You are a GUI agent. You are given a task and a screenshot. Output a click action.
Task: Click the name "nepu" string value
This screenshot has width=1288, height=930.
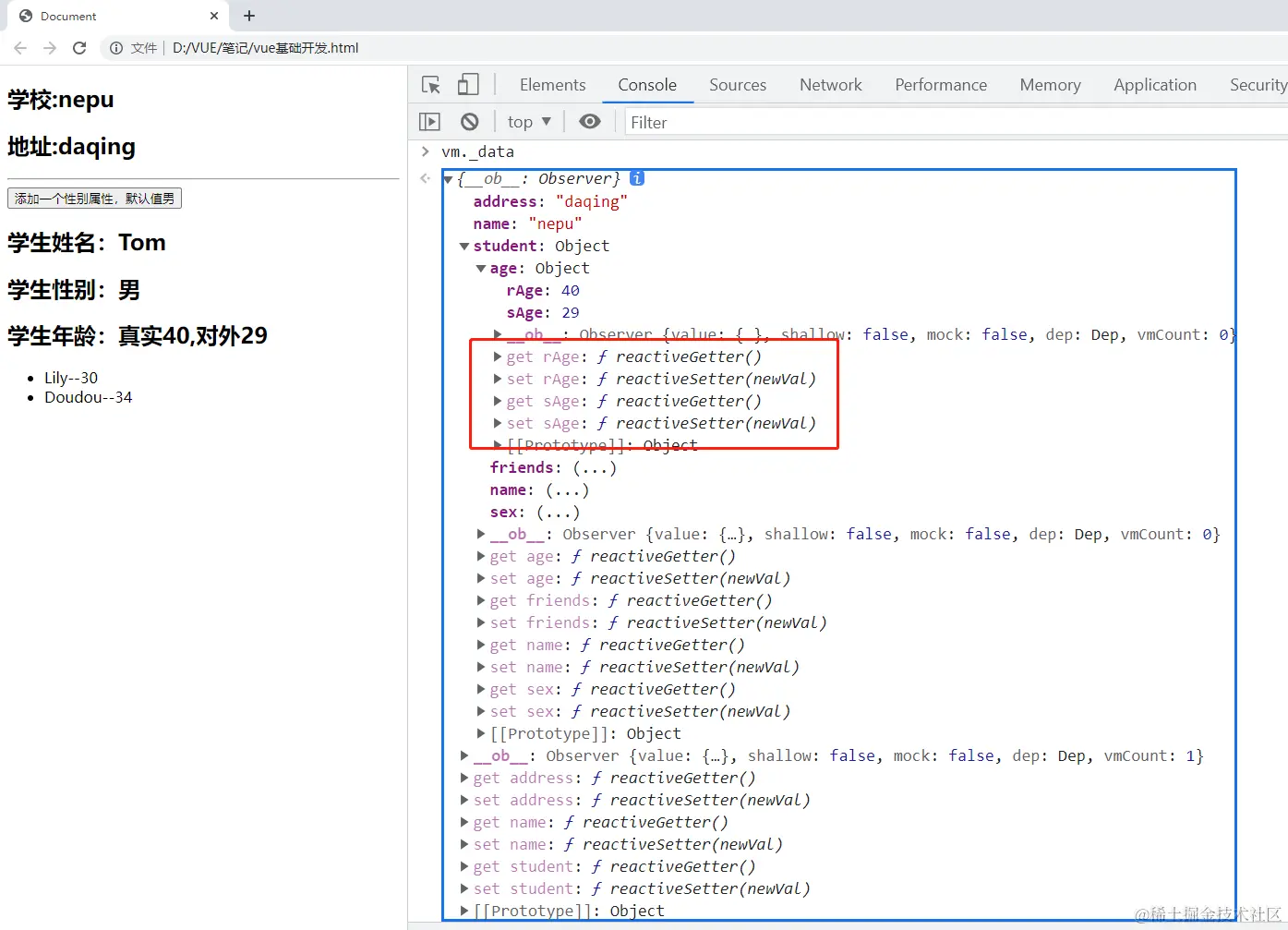tap(555, 223)
